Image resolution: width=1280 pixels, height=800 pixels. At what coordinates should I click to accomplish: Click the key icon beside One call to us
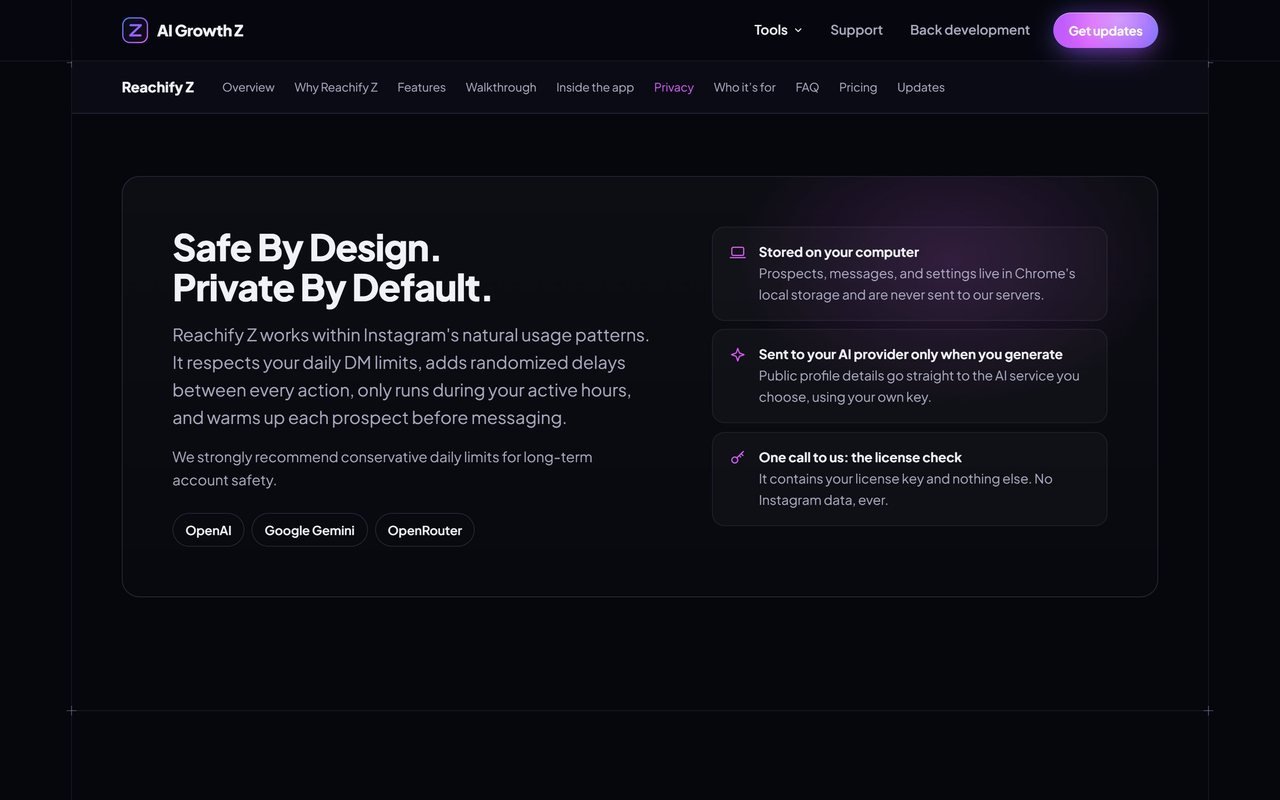pyautogui.click(x=738, y=457)
